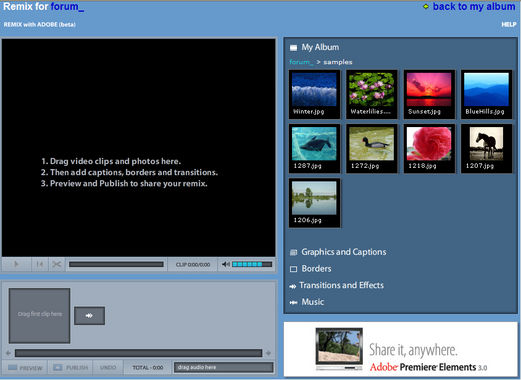
Task: Select the BlueHills.jpg thumbnail
Action: 486,94
